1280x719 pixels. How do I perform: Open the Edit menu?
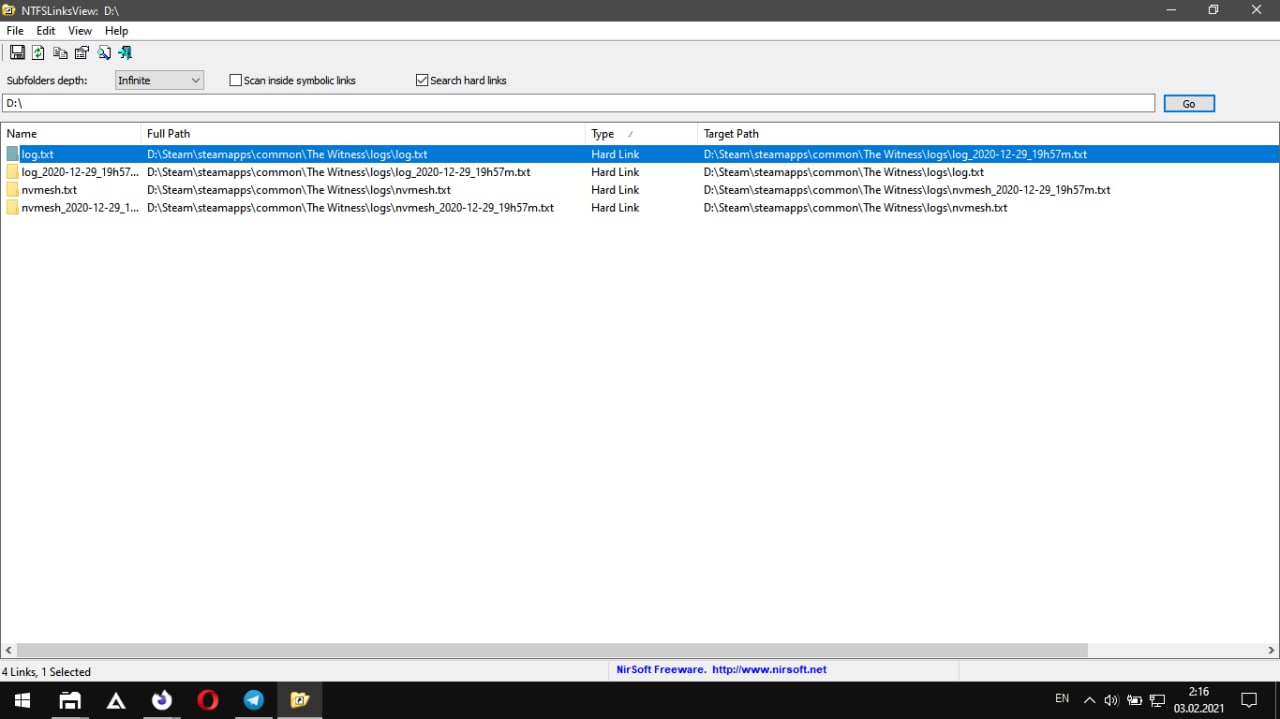click(x=46, y=31)
